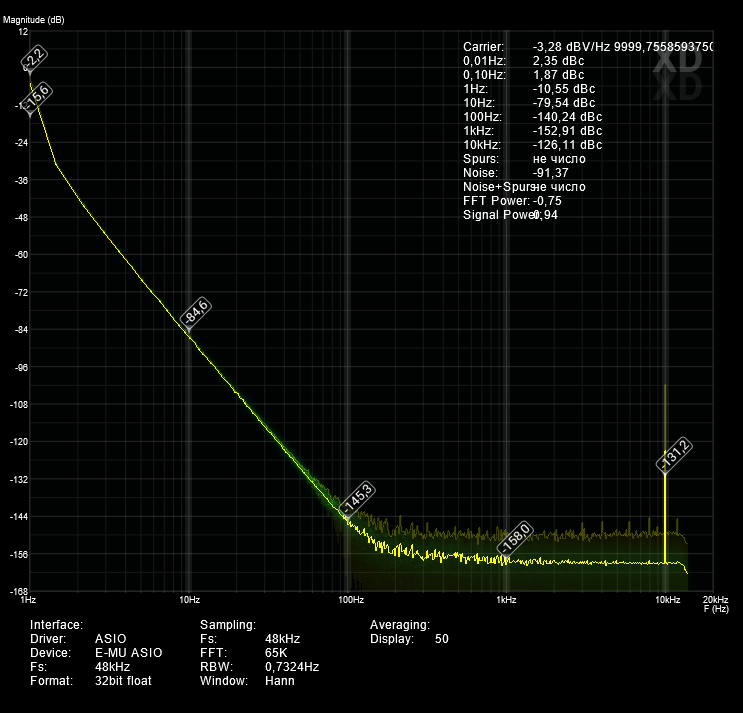The image size is (743, 713).
Task: Click the Interface Fs value 48kHz
Action: point(112,667)
